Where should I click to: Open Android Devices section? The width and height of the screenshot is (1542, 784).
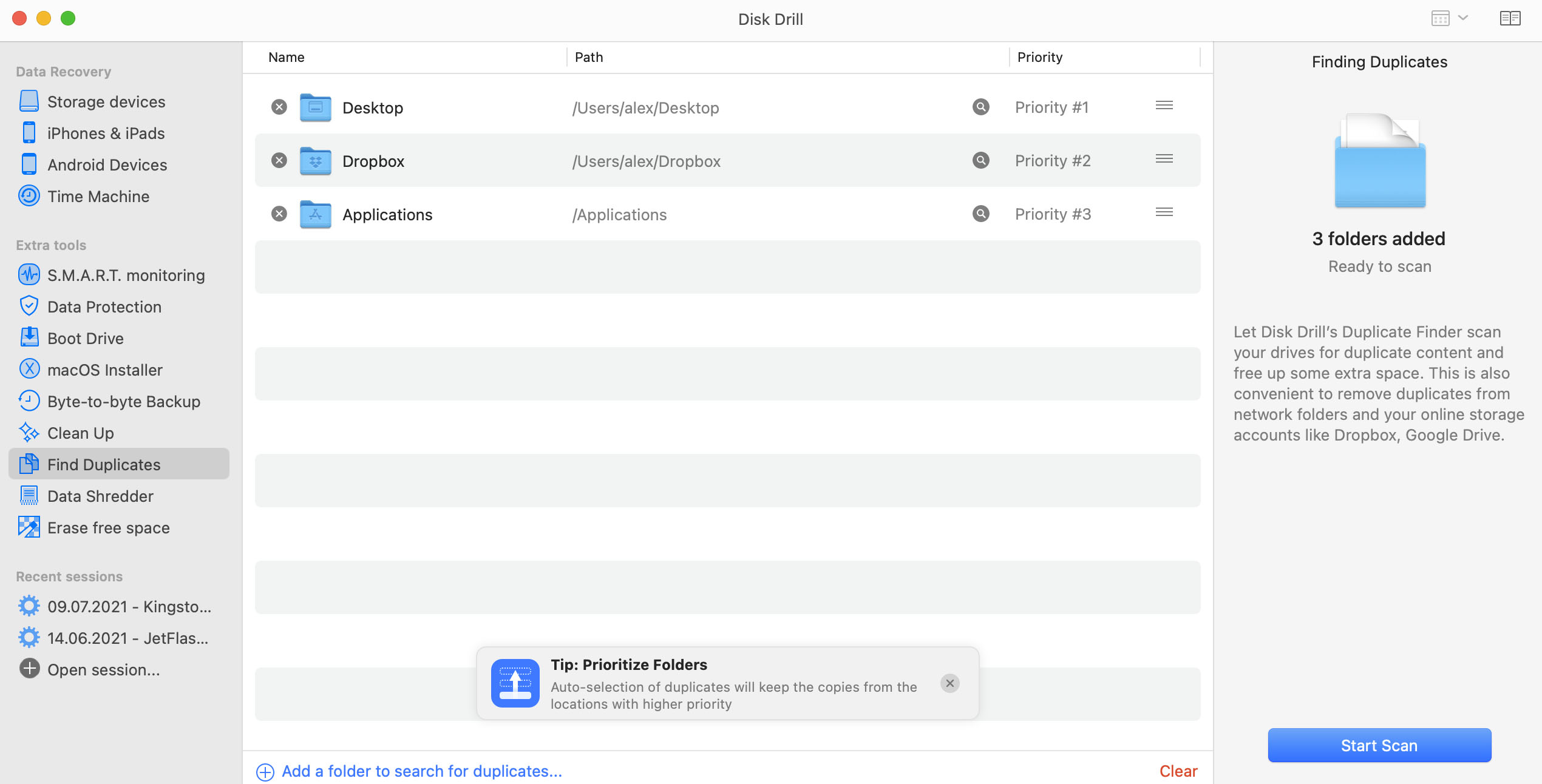[119, 165]
